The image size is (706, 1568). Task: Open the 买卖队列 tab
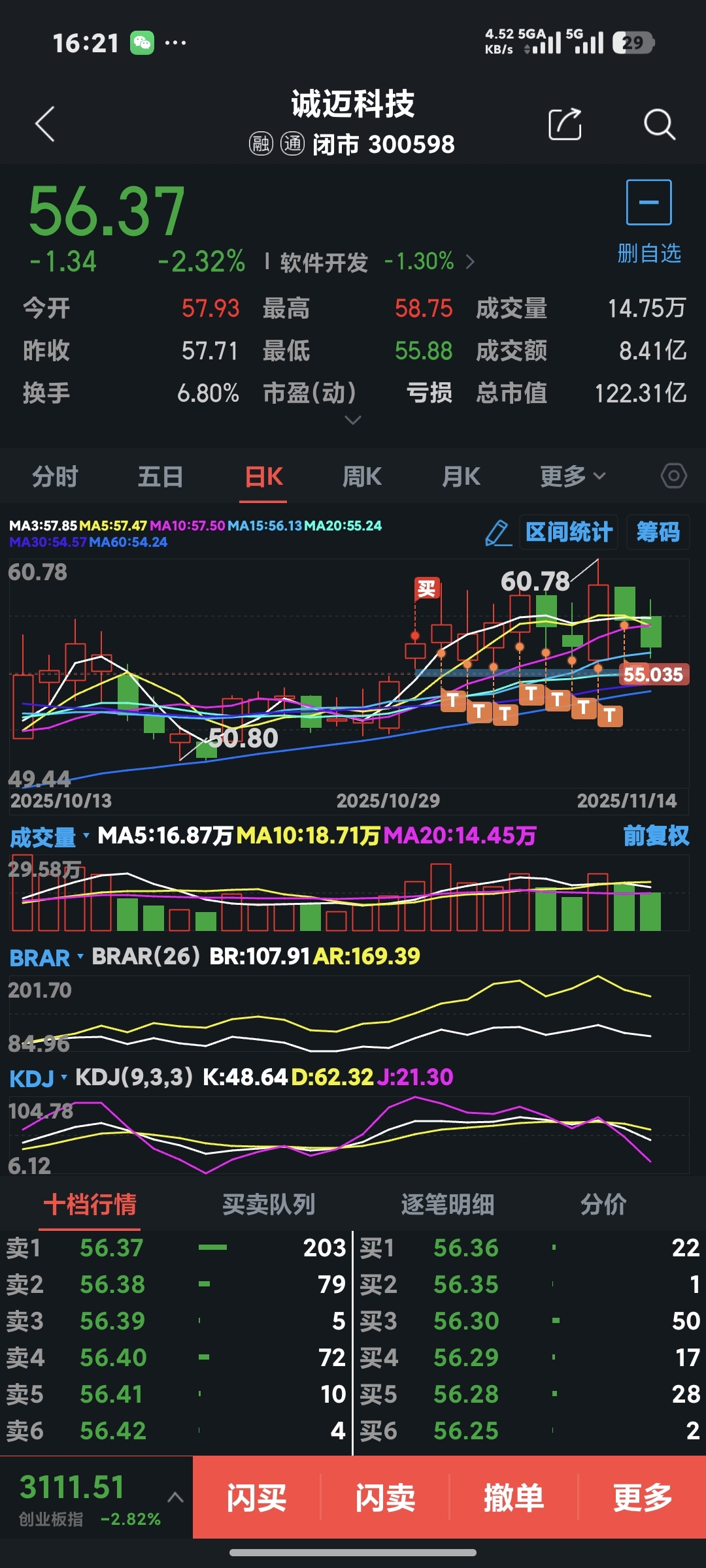269,1204
